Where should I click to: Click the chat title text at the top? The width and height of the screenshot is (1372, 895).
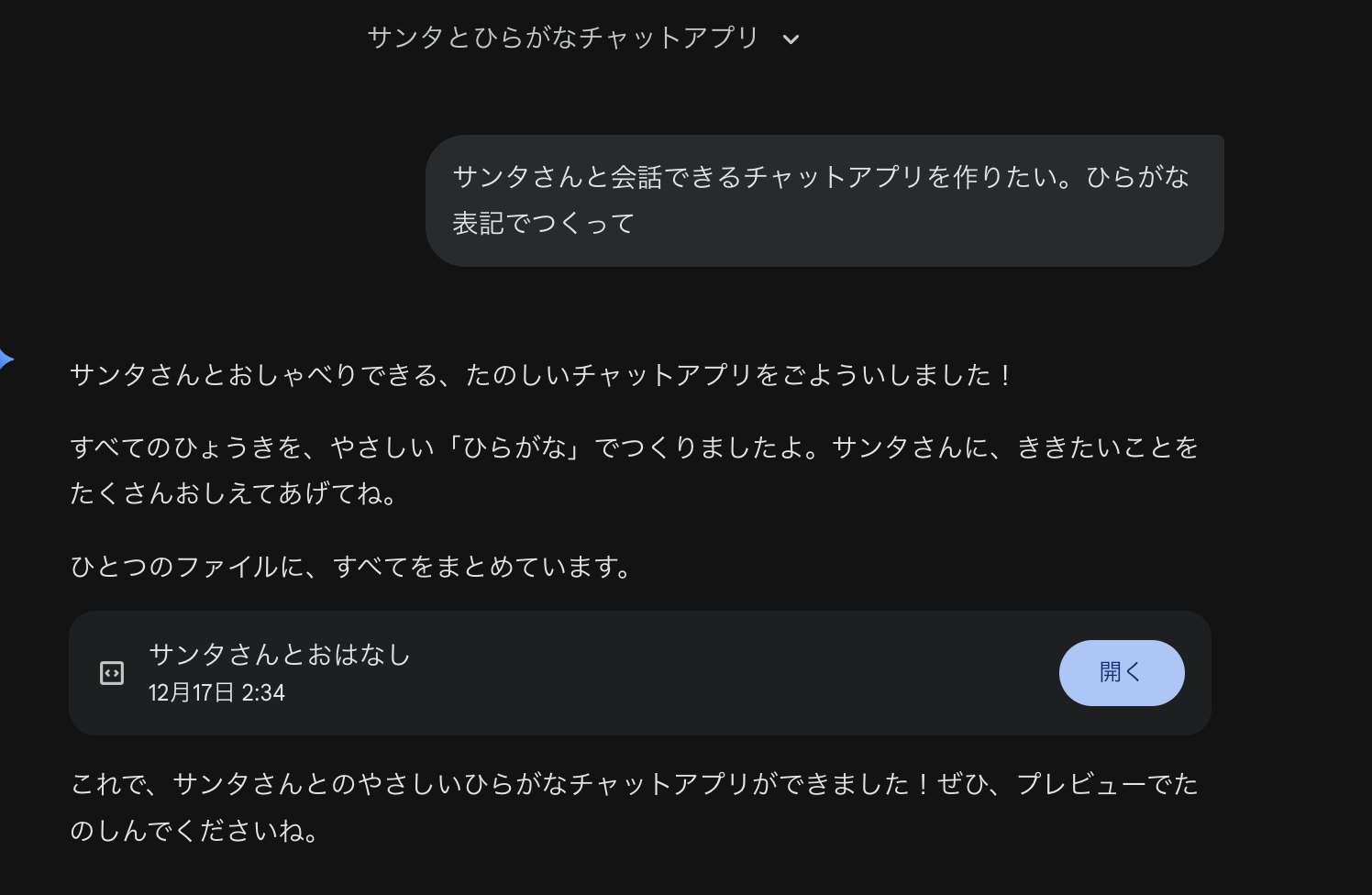pyautogui.click(x=563, y=38)
